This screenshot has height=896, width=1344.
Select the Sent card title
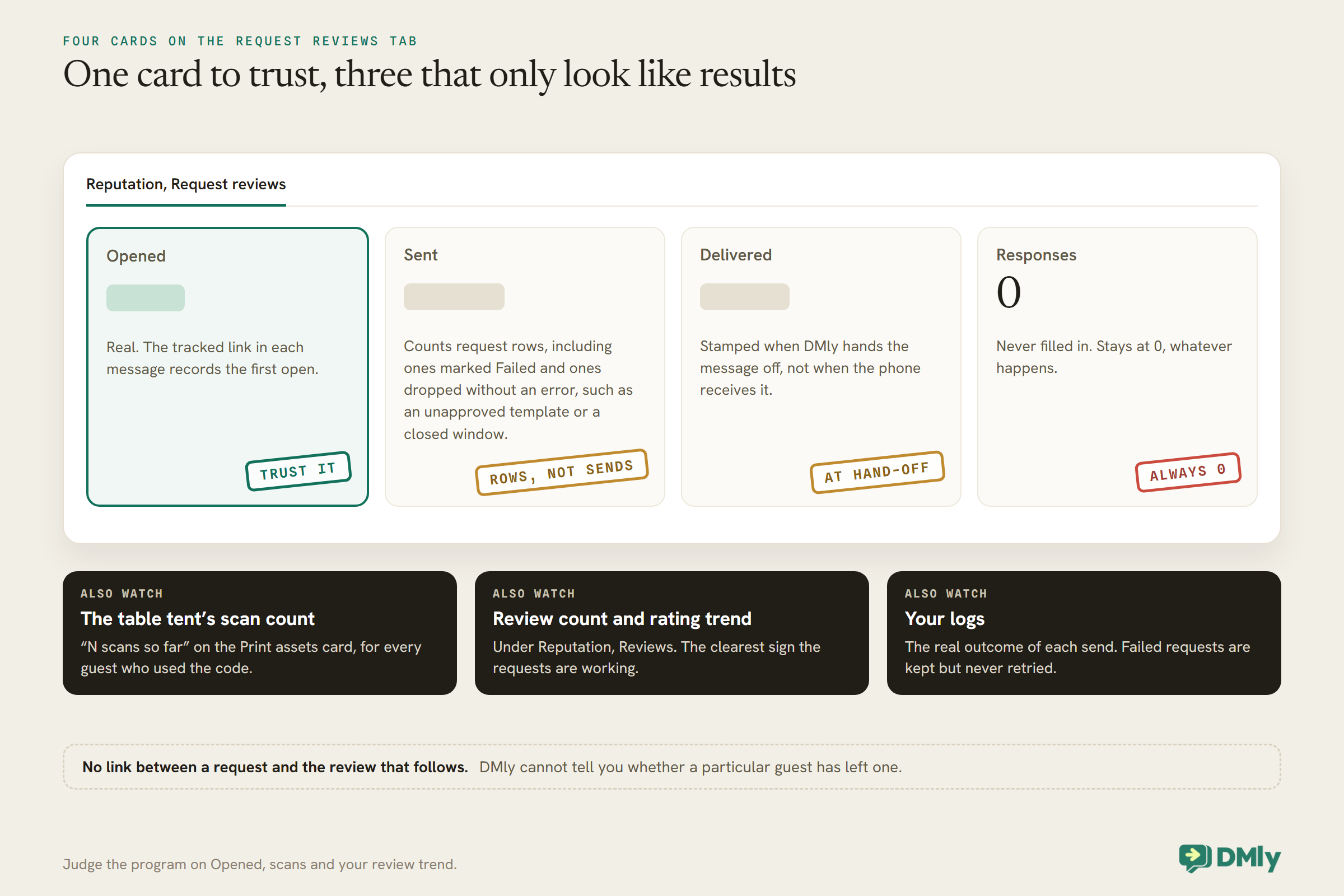pyautogui.click(x=421, y=255)
